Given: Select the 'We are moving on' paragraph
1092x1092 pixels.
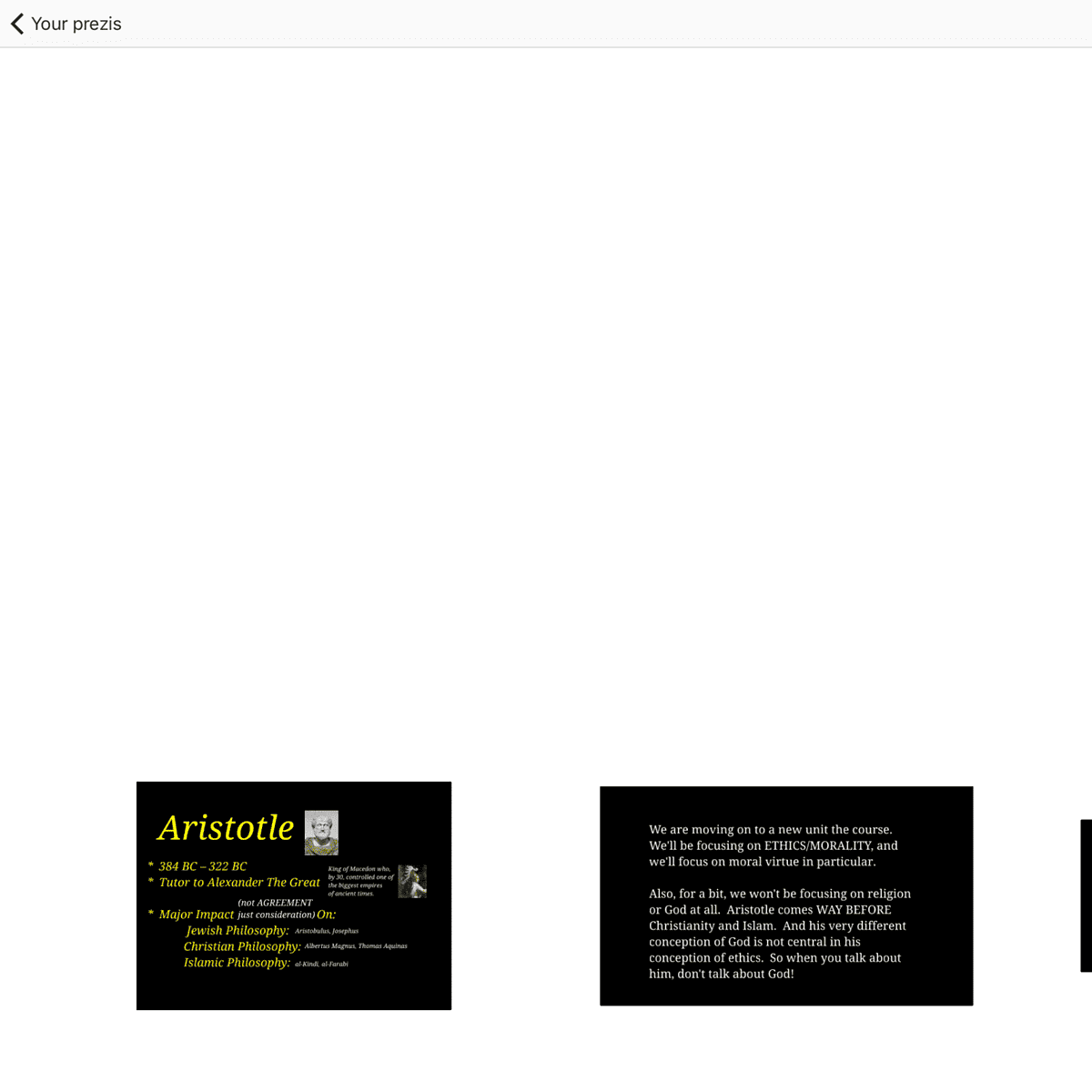Looking at the screenshot, I should point(773,845).
